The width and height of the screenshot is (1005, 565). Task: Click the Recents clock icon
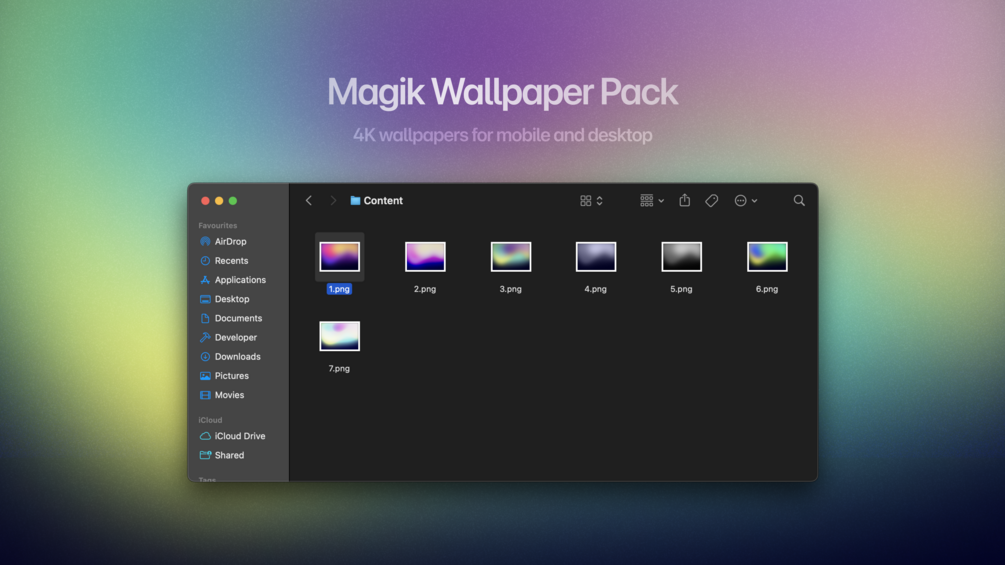[x=205, y=261]
